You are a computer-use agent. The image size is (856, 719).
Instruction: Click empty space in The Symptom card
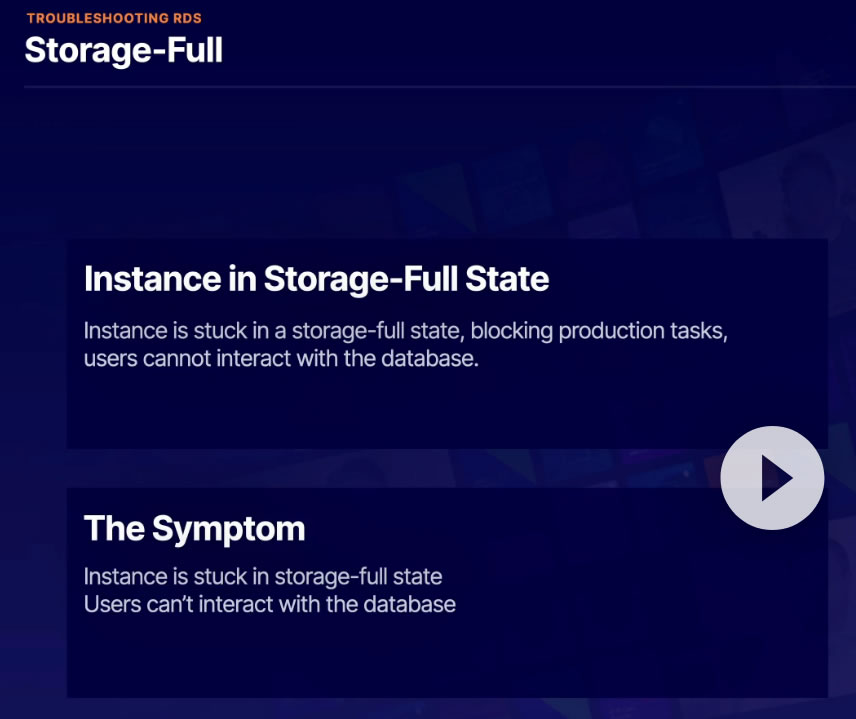tap(400, 655)
